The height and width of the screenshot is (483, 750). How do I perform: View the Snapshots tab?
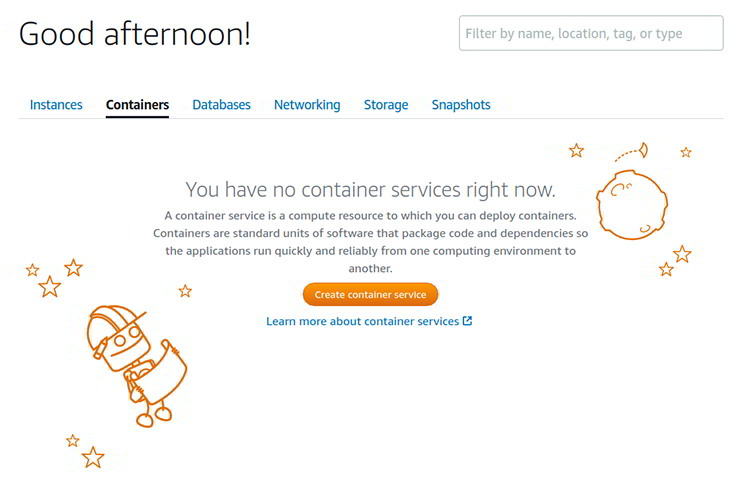(461, 104)
